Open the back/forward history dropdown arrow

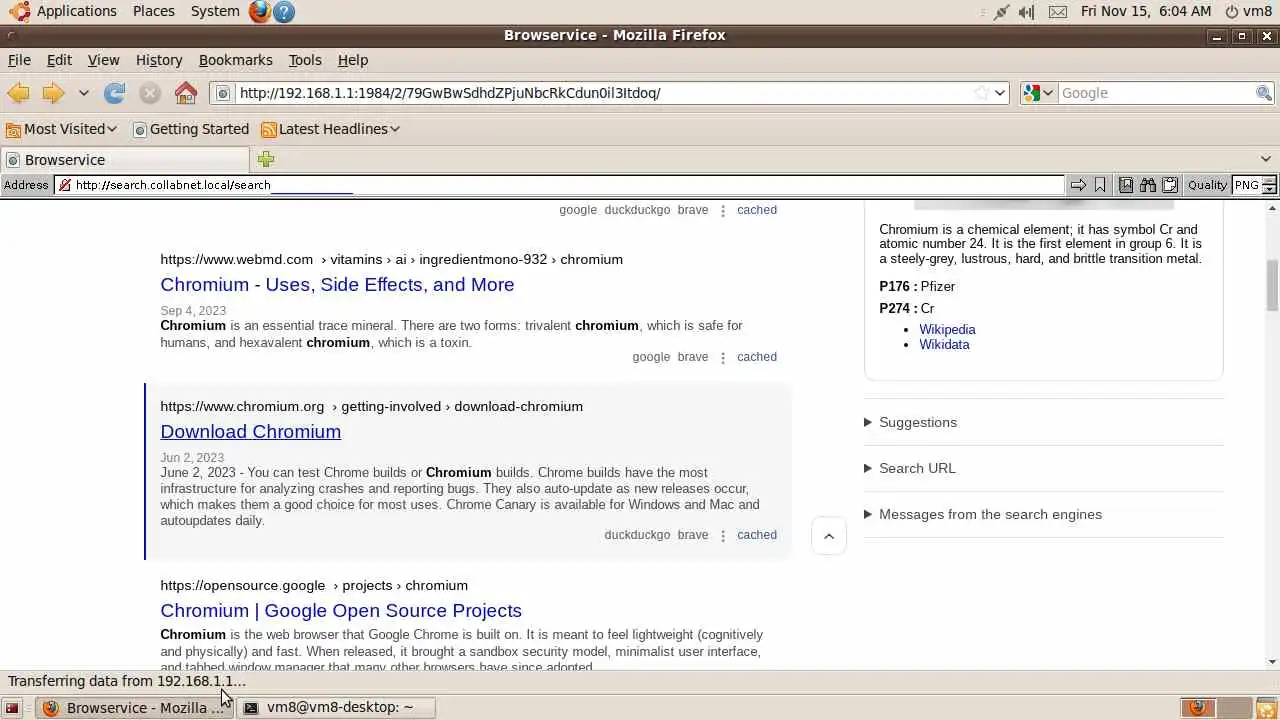point(84,93)
